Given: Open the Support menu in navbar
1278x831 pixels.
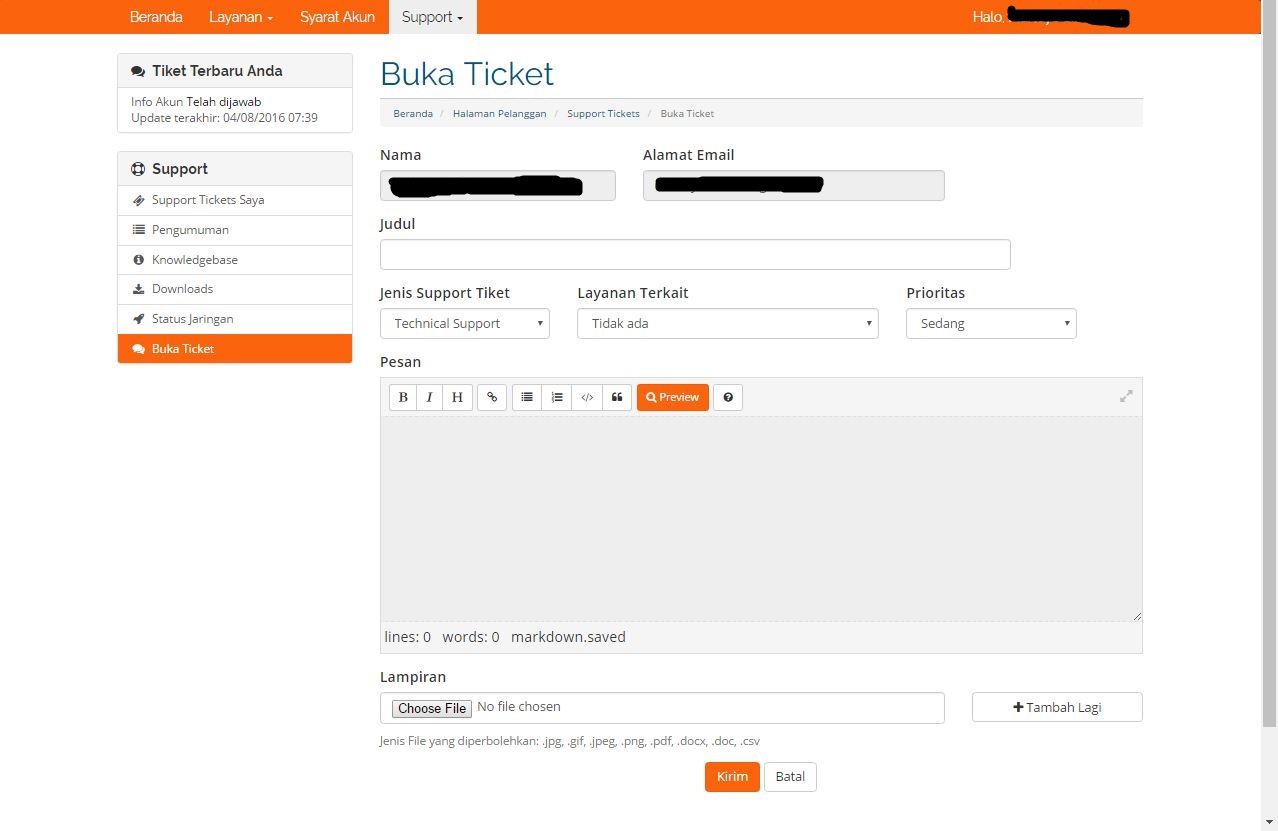Looking at the screenshot, I should point(433,17).
